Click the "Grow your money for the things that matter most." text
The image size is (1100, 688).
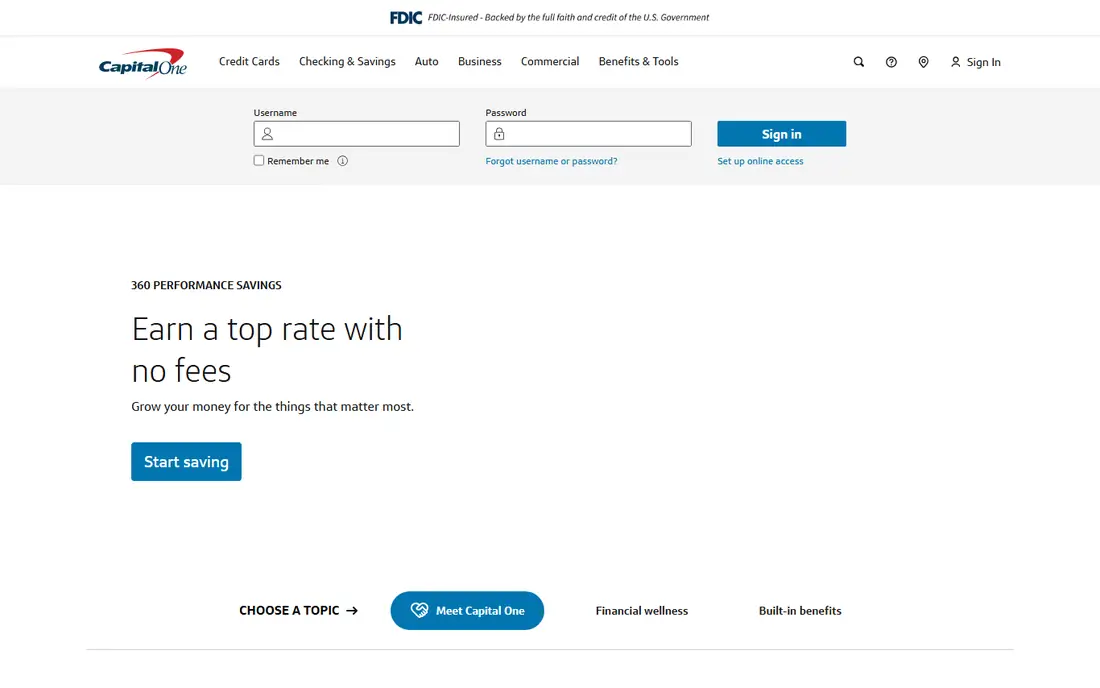[272, 407]
